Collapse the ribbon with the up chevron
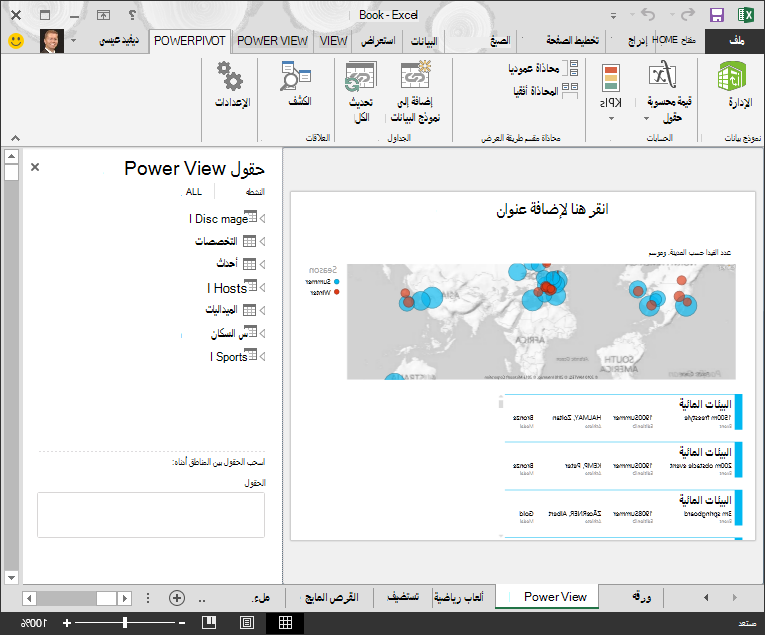The width and height of the screenshot is (765, 635). (x=16, y=138)
